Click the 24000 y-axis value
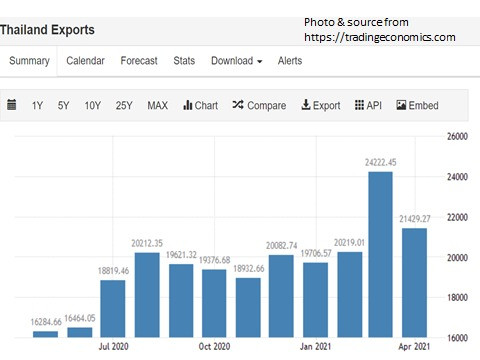 457,177
